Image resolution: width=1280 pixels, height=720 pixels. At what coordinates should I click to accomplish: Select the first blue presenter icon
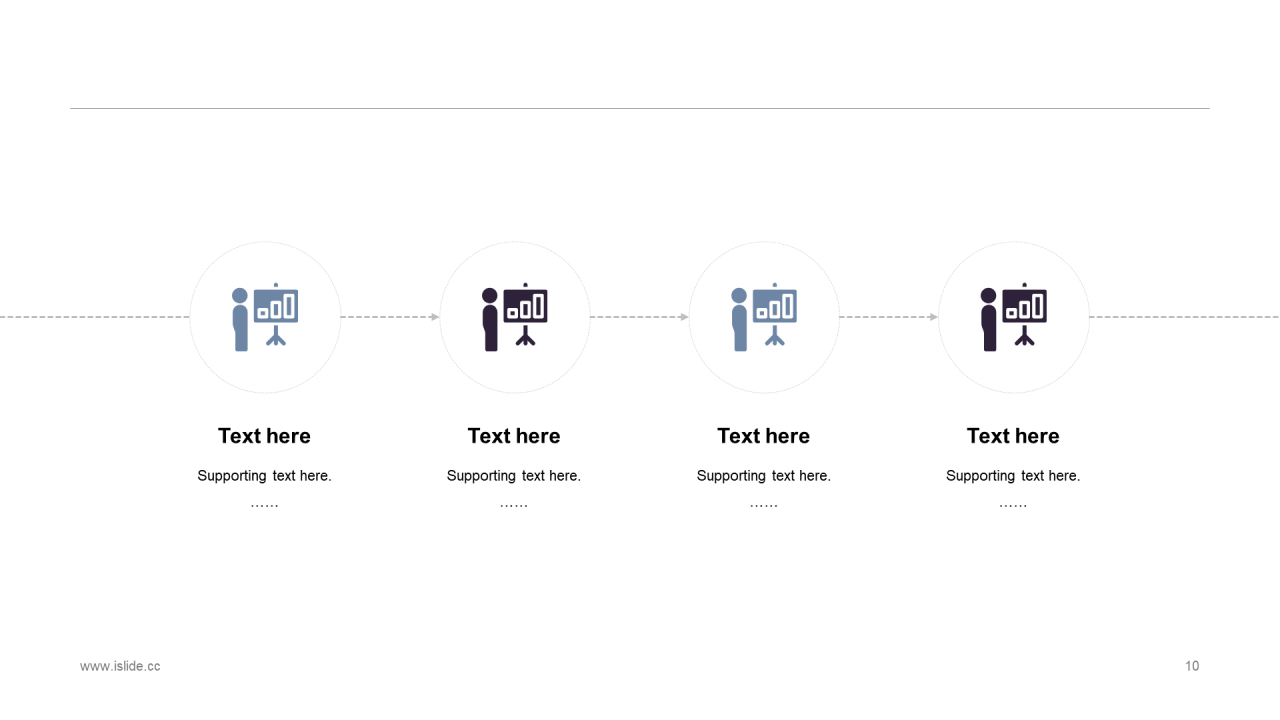[265, 317]
